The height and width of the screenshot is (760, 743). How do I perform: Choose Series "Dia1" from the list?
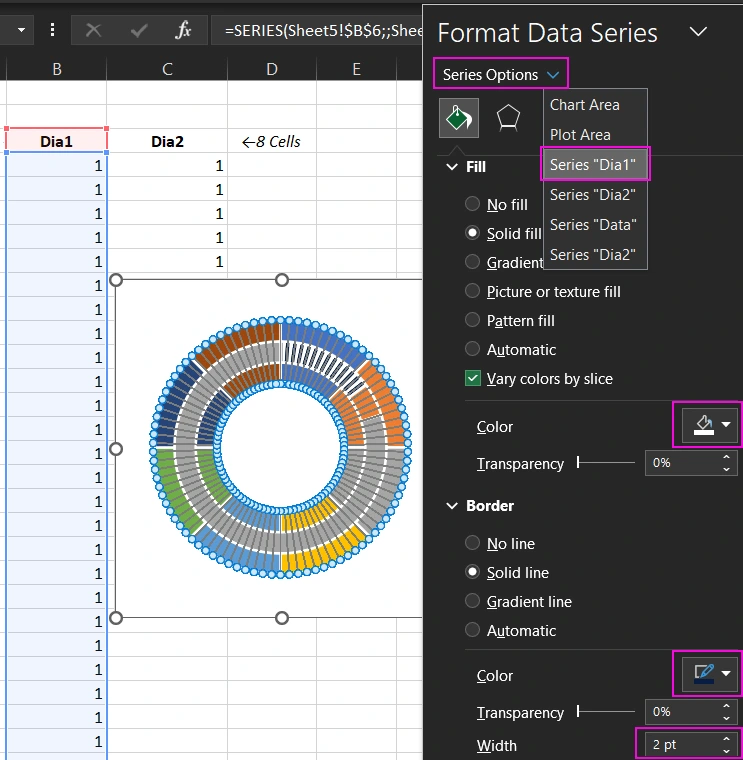pyautogui.click(x=593, y=165)
